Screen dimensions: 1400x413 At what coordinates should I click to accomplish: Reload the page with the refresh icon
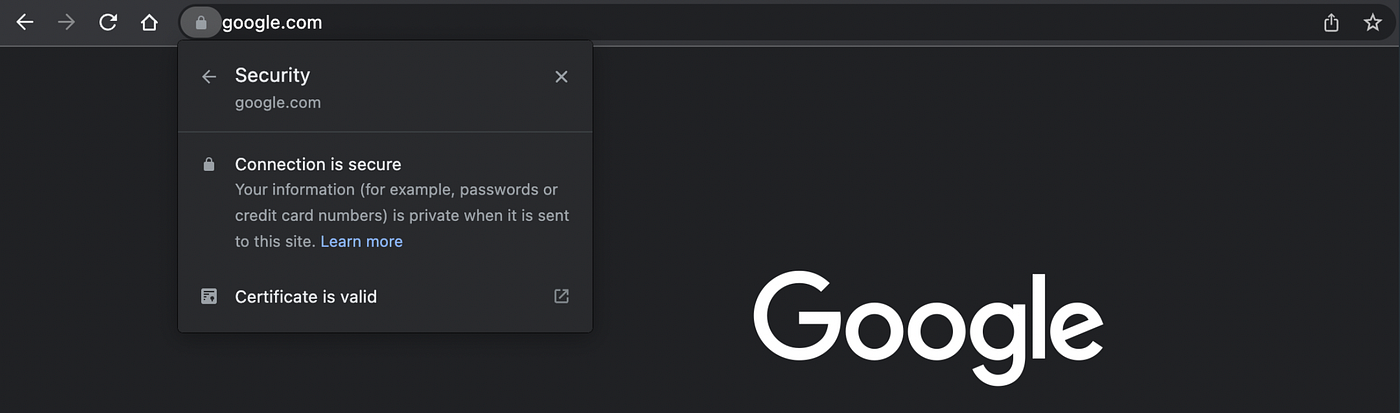click(108, 22)
